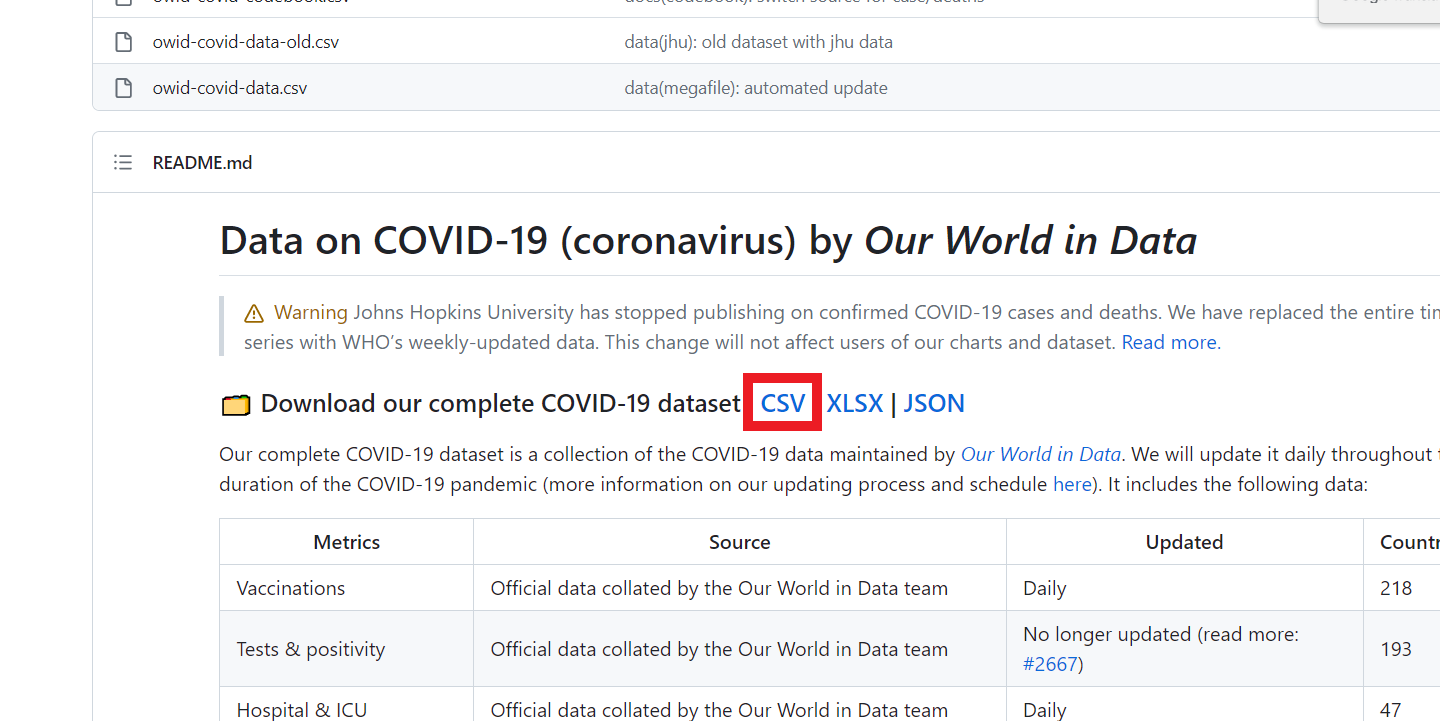Open the owid-covid-data.csv file
The height and width of the screenshot is (721, 1440).
230,88
